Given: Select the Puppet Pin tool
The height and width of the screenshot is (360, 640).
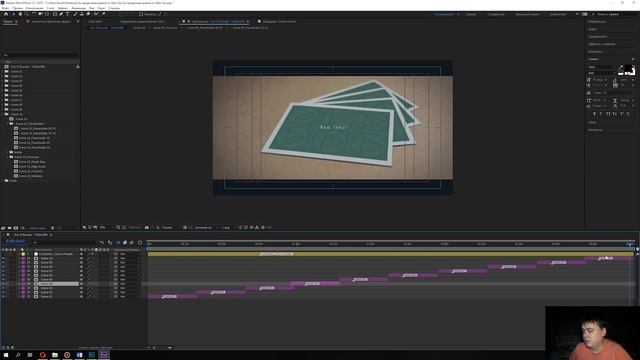Looking at the screenshot, I should (x=104, y=14).
